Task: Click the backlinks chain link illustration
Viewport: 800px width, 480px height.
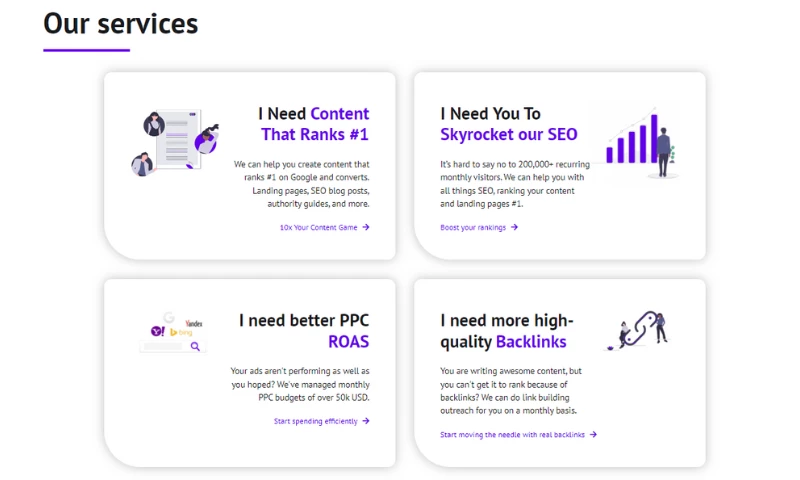Action: click(640, 330)
